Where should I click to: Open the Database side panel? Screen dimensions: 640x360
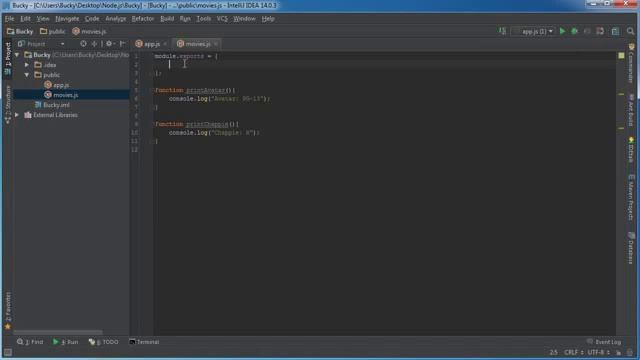[631, 248]
